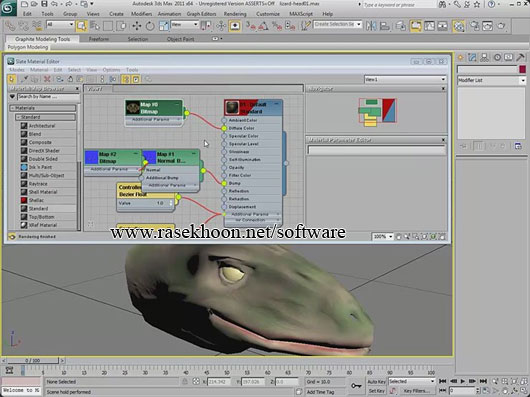
Task: Open the 100% zoom dropdown in Slate
Action: coord(383,237)
